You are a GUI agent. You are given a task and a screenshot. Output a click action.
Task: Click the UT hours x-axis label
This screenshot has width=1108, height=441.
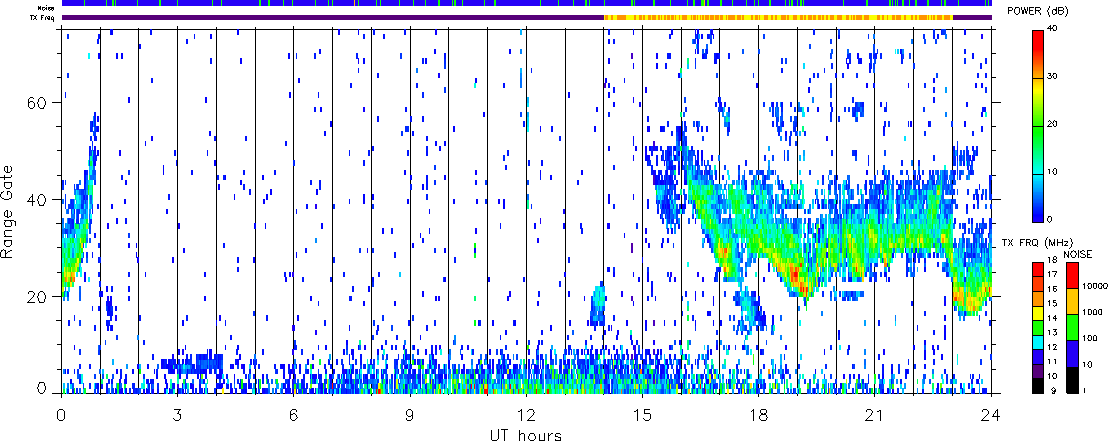(525, 434)
